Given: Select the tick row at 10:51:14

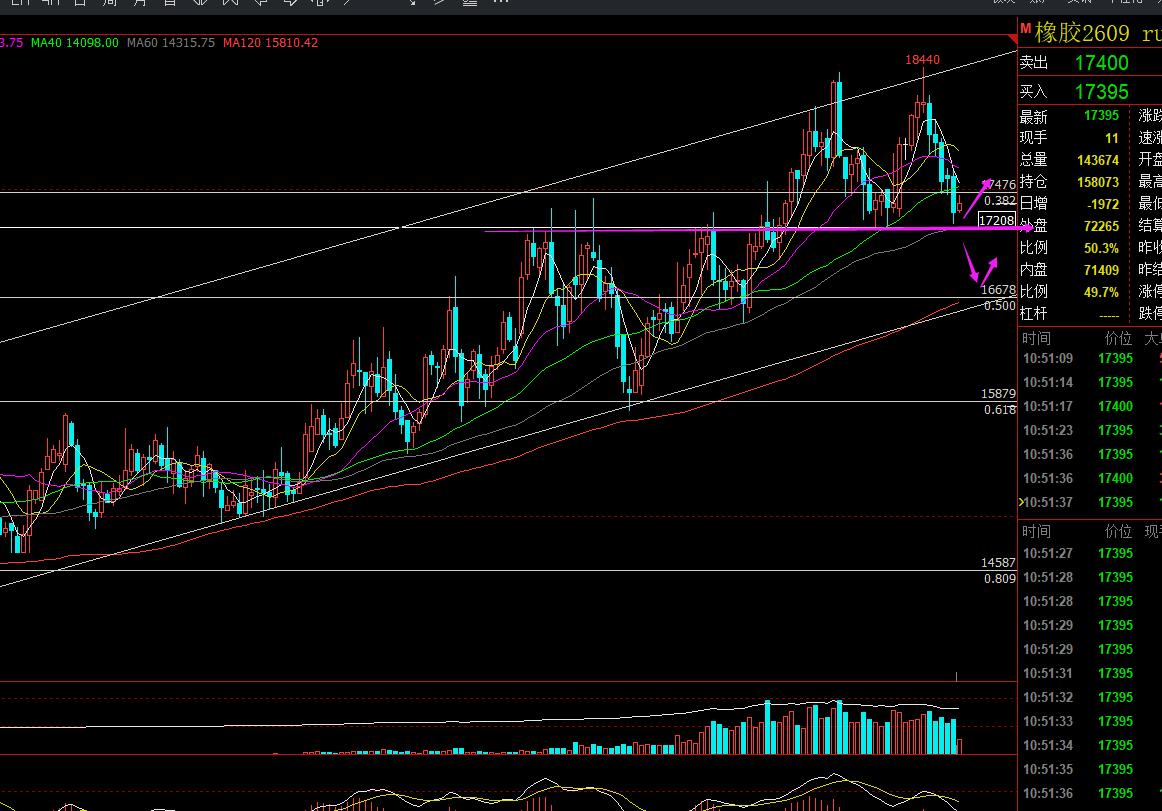Looking at the screenshot, I should (x=1090, y=383).
